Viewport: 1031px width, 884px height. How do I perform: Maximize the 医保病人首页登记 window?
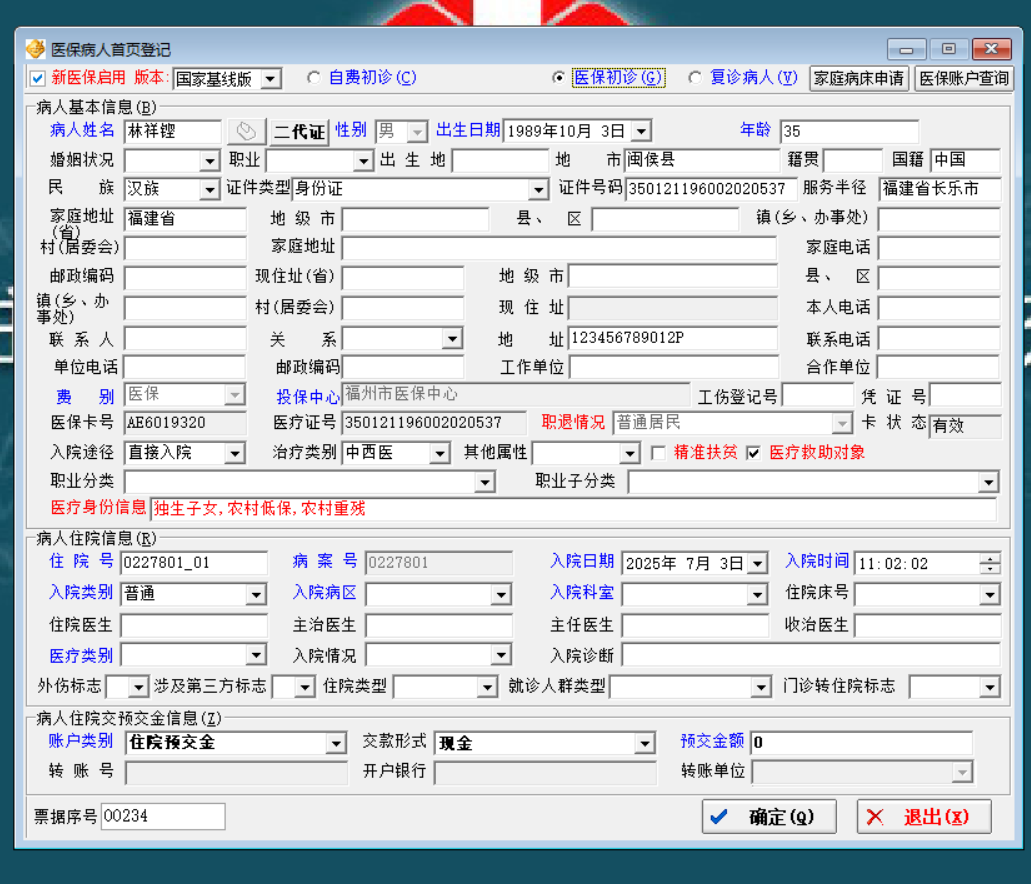[948, 49]
